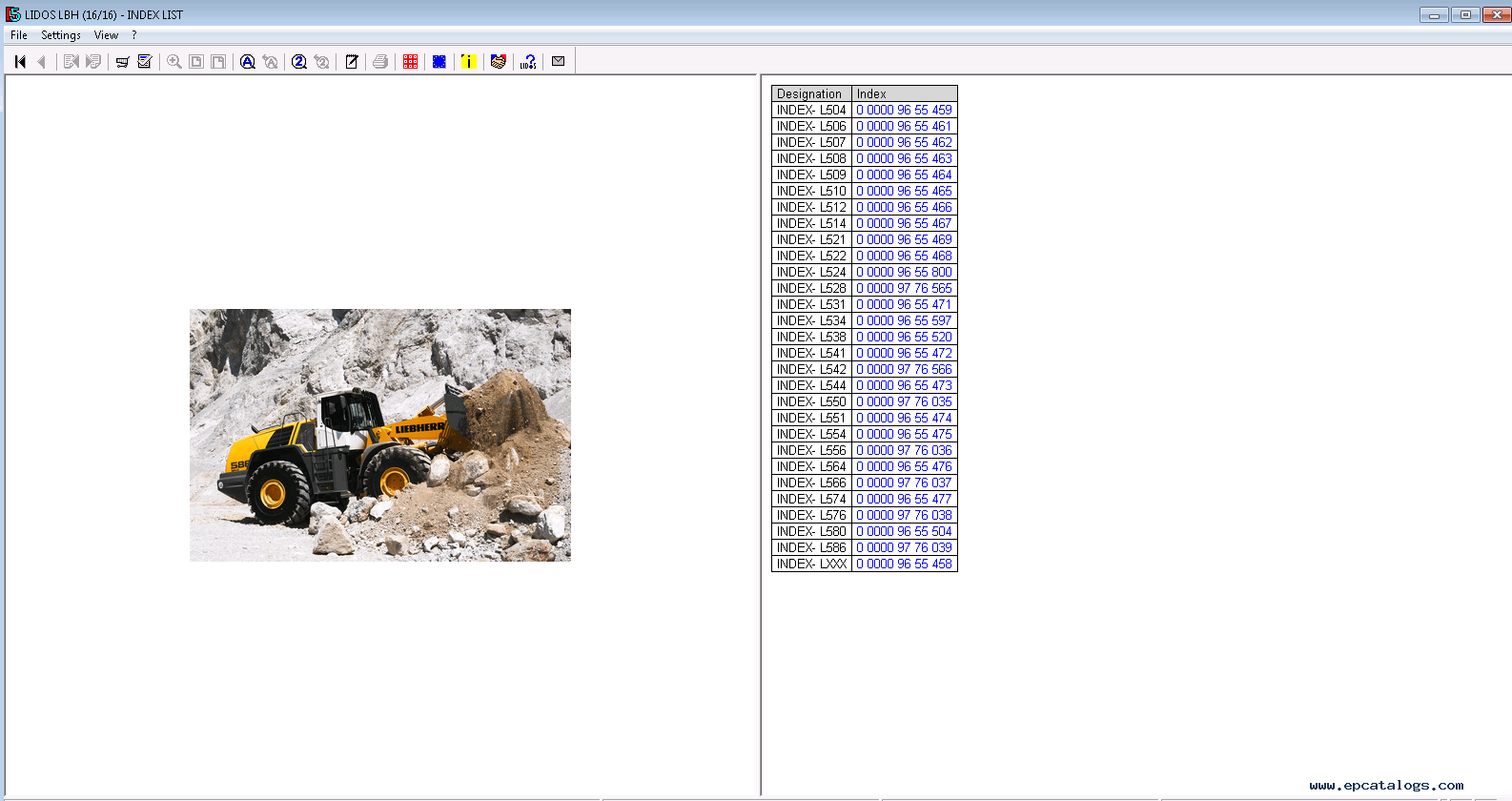Click the grayed previous page arrow
Screen dimensions: 1512x801
tap(41, 61)
